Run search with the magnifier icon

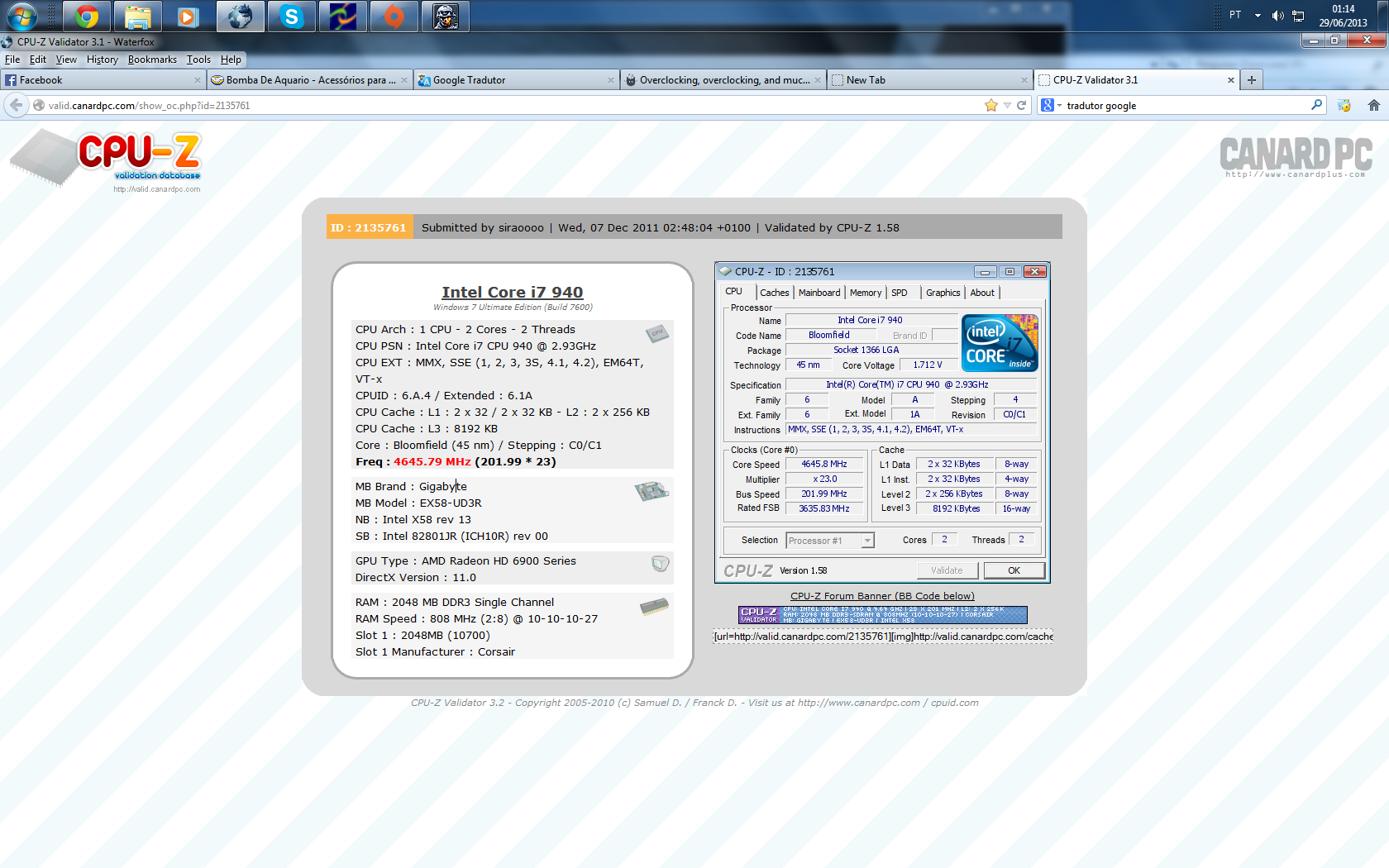tap(1316, 105)
